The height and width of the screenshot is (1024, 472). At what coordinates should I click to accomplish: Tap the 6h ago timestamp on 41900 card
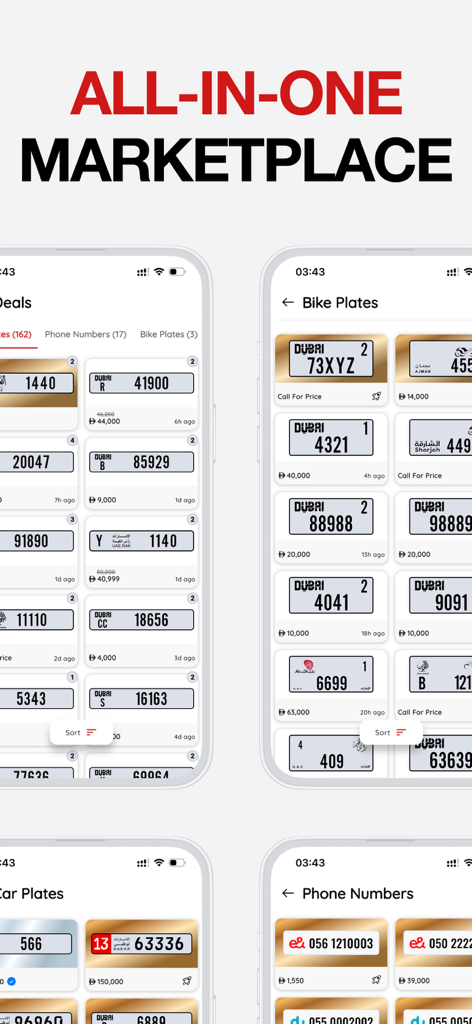pos(185,421)
